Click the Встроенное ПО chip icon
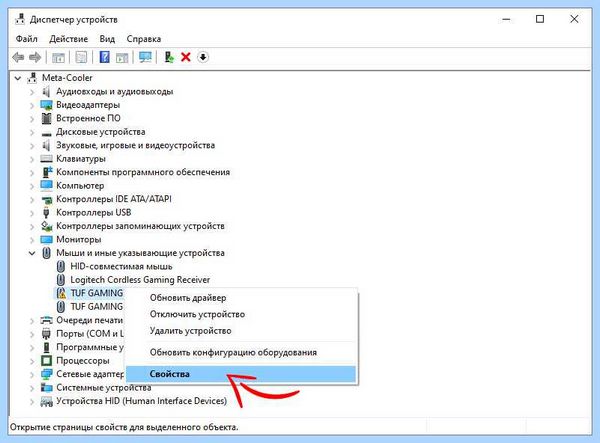The image size is (600, 443). tap(46, 118)
